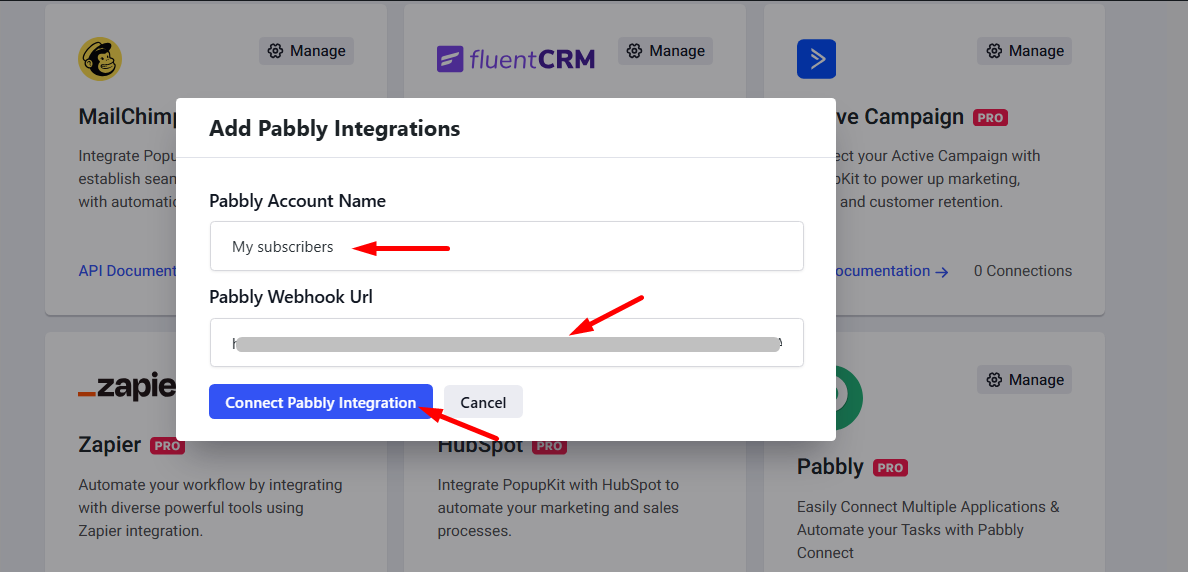1188x572 pixels.
Task: Click PRO badge next to HubSpot
Action: 549,445
